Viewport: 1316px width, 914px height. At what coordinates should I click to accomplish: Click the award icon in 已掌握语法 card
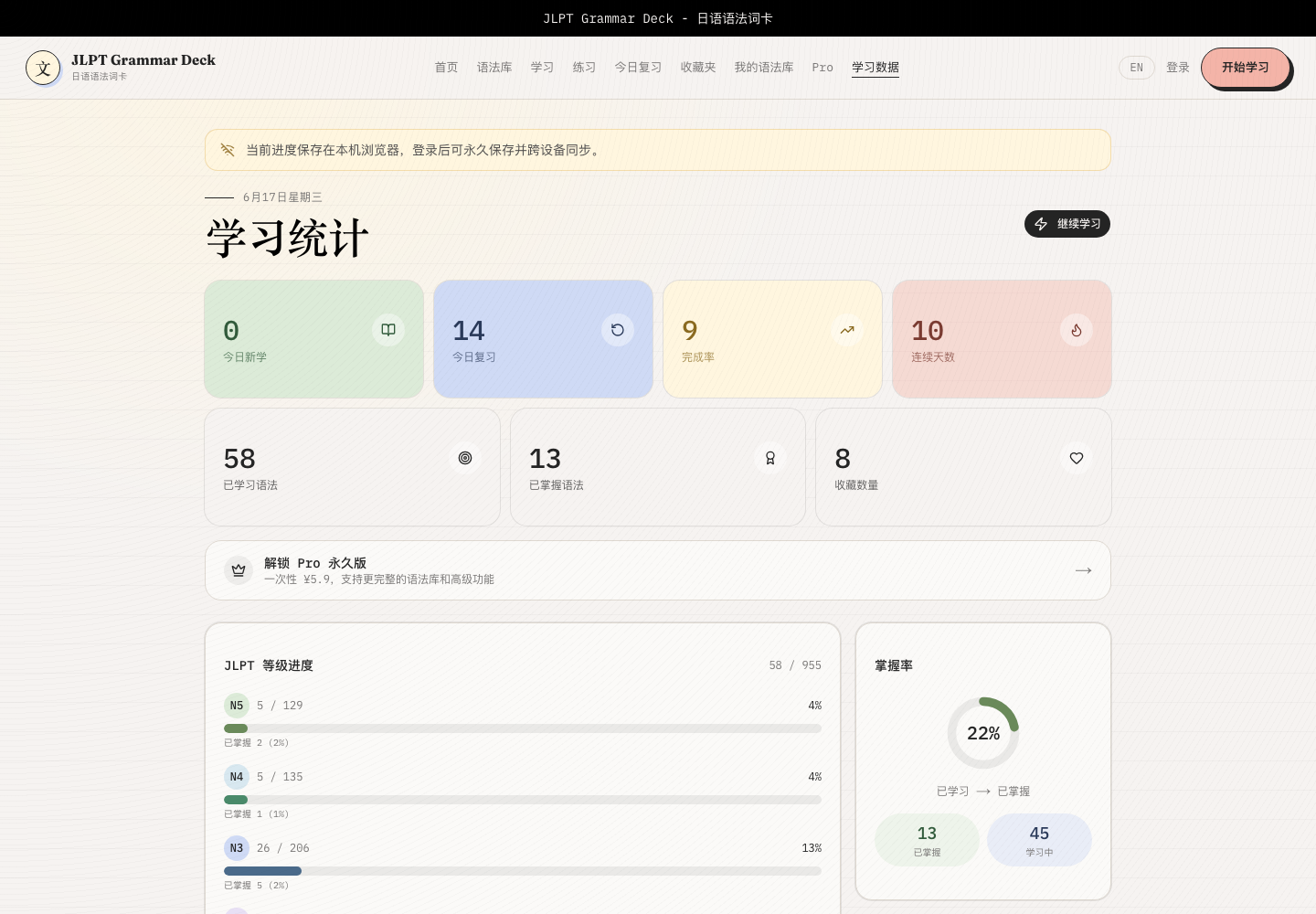(770, 458)
